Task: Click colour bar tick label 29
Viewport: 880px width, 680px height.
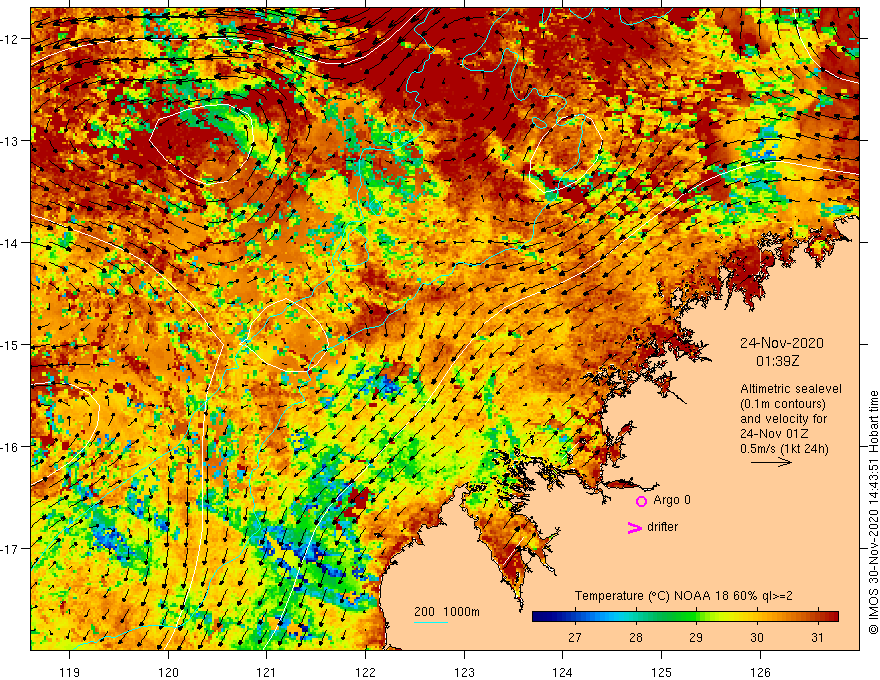Action: [696, 637]
